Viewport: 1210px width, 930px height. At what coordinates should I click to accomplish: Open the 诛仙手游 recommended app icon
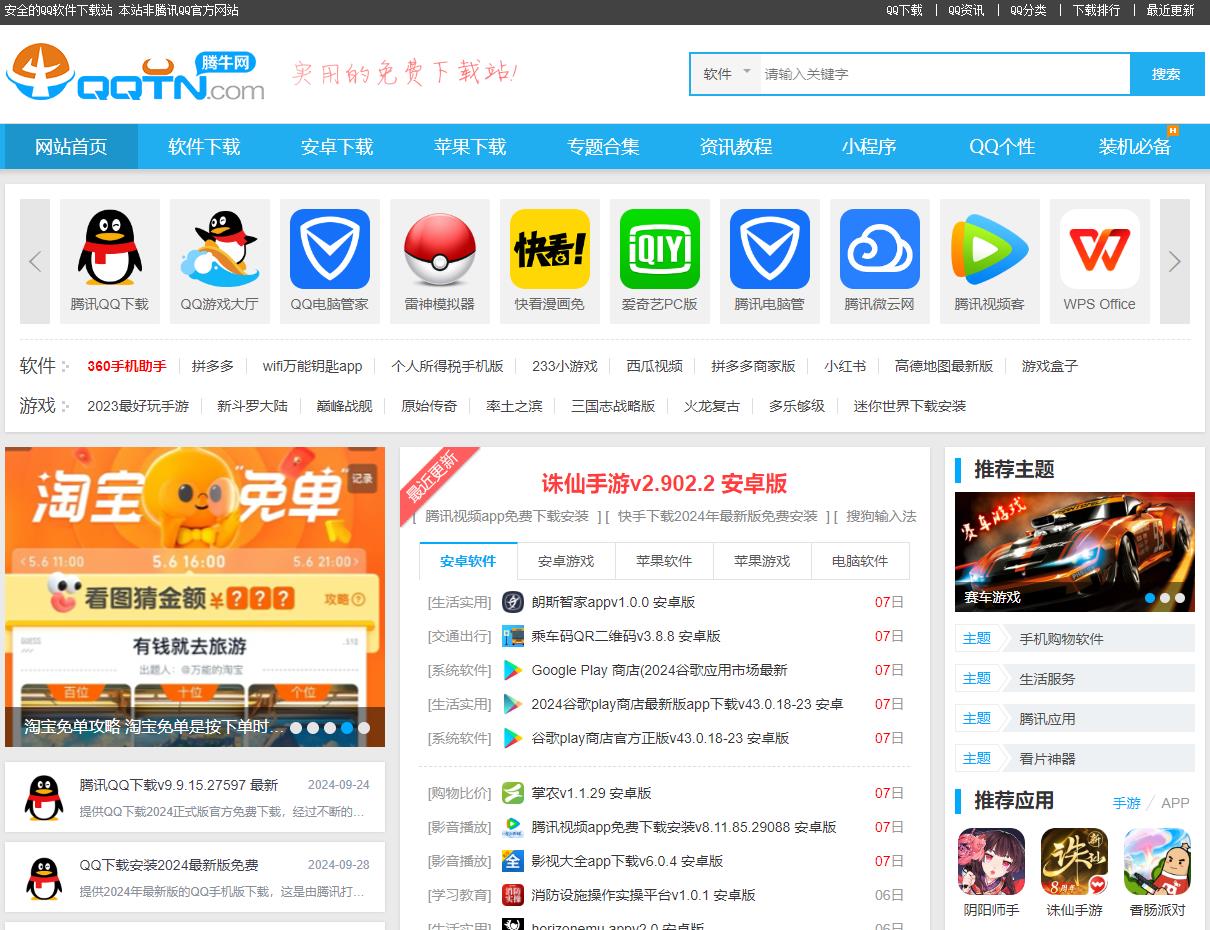coord(1074,861)
